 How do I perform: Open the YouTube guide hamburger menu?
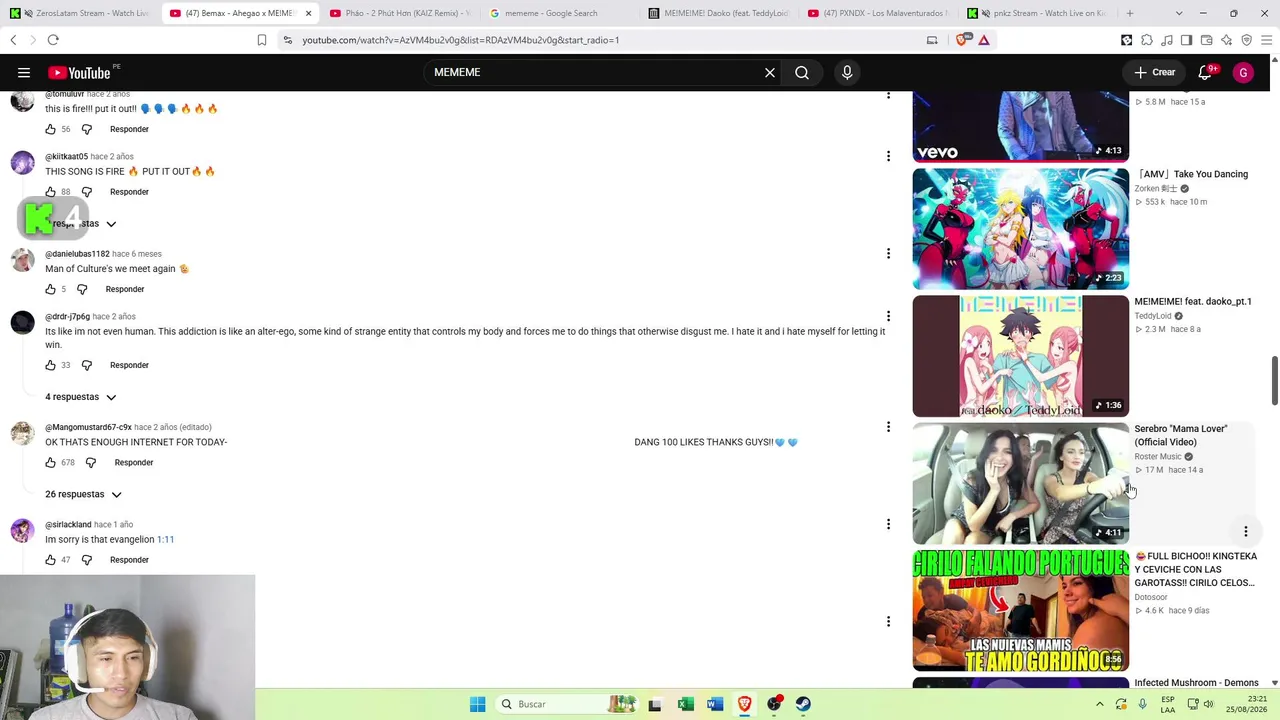(x=24, y=72)
